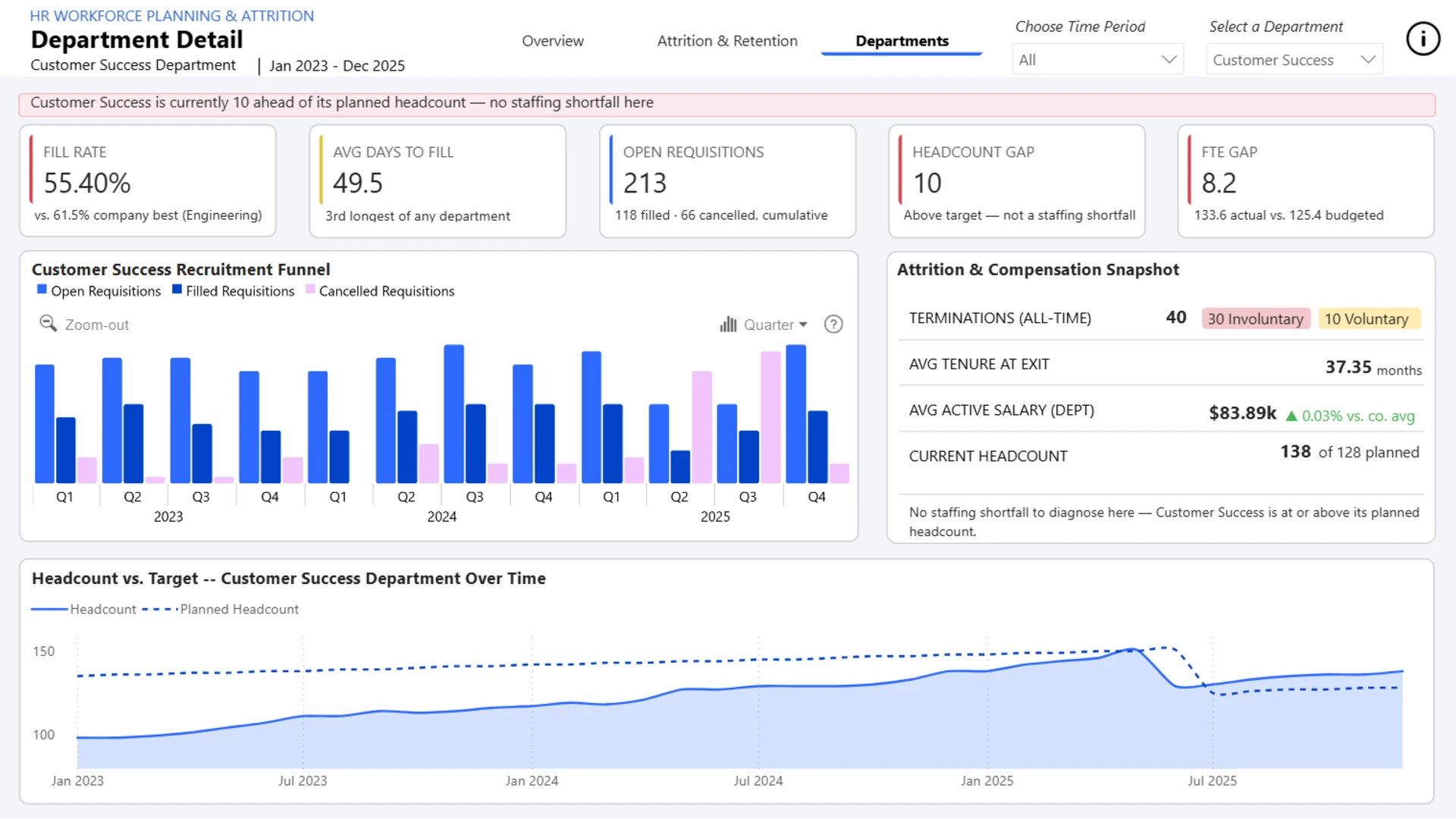1456x819 pixels.
Task: Expand the Choose Time Period dropdown
Action: (1097, 59)
